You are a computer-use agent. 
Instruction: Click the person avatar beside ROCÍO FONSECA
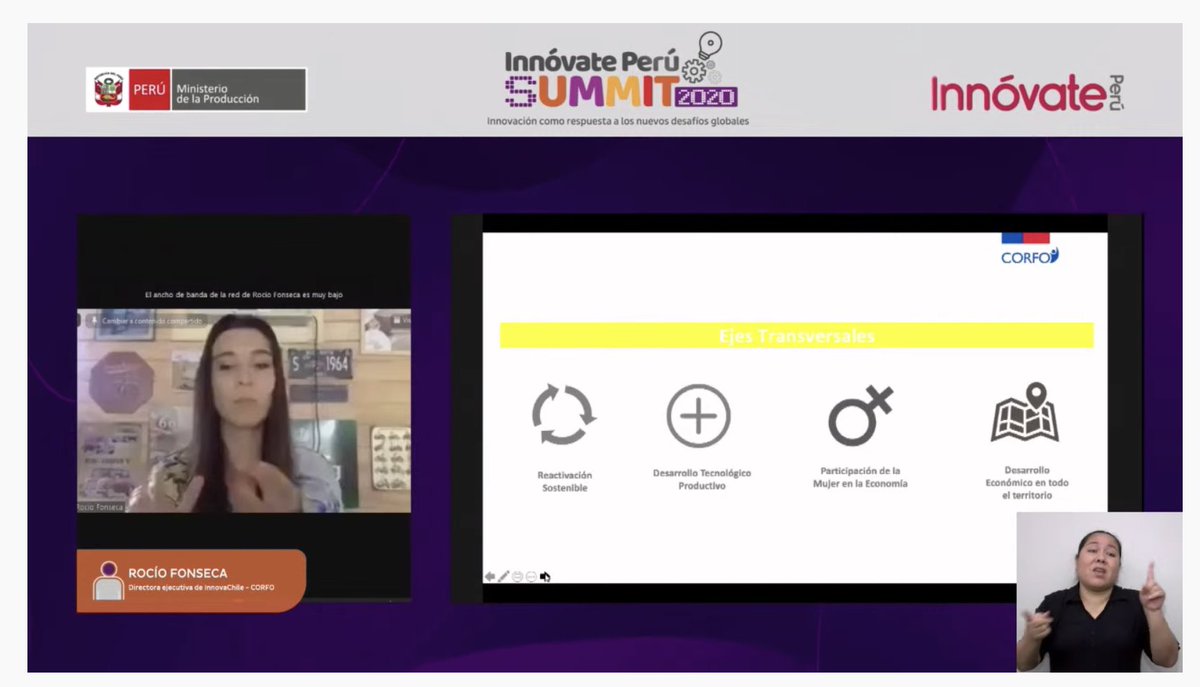click(108, 580)
